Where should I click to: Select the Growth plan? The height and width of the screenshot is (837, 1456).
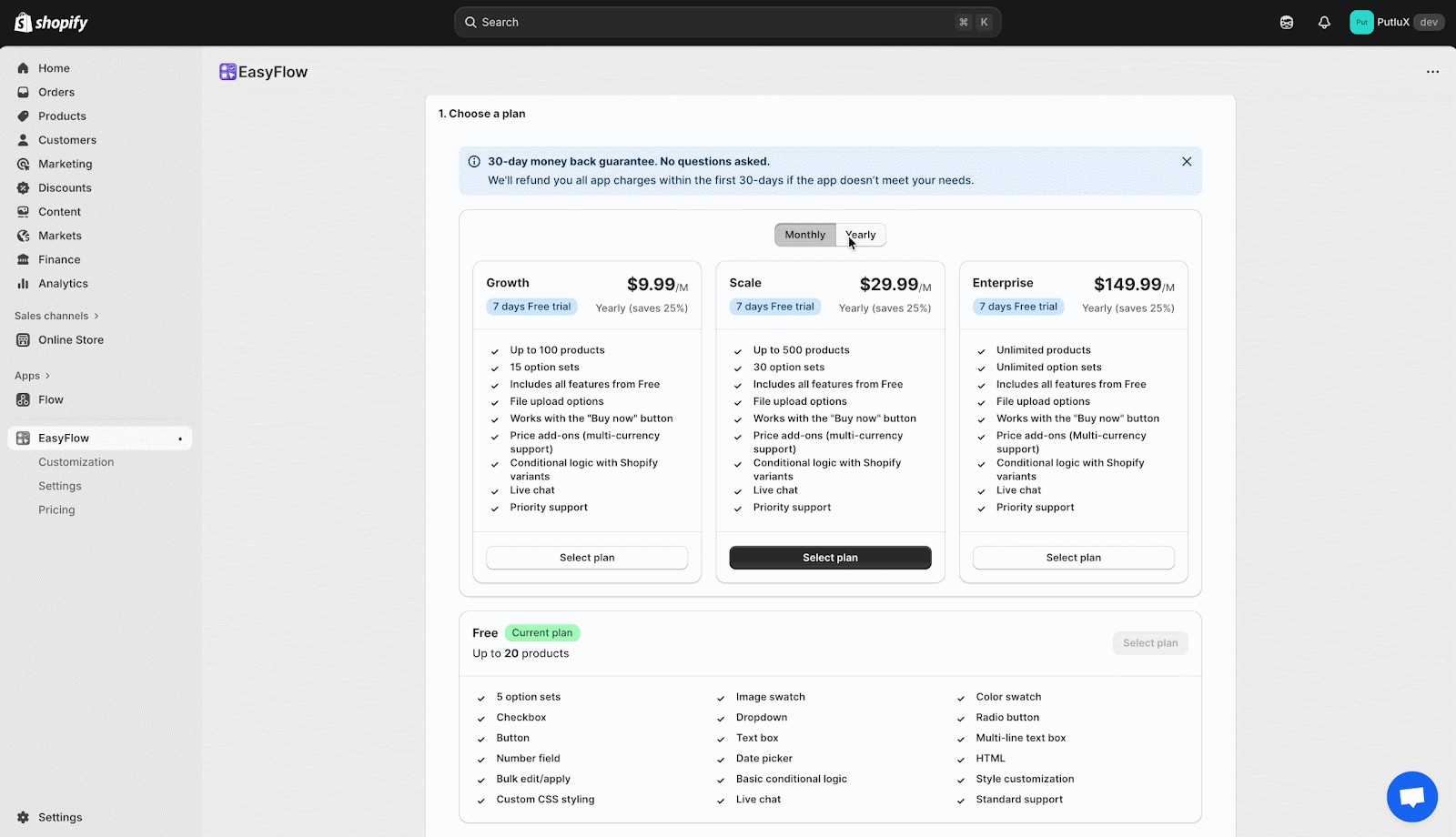click(x=586, y=557)
